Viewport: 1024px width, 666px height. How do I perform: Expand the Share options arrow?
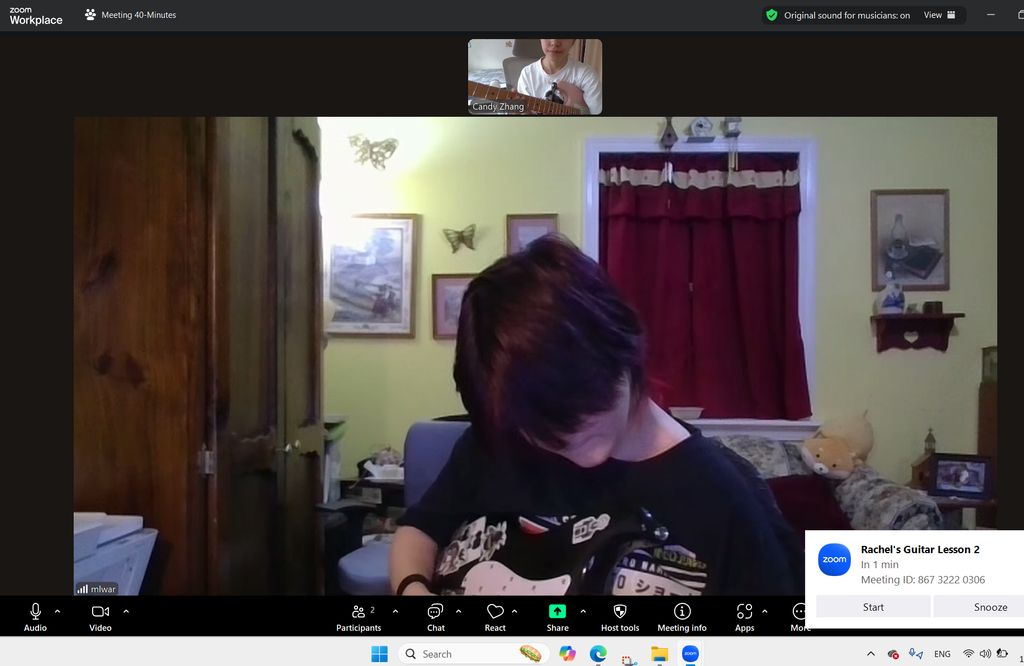583,611
